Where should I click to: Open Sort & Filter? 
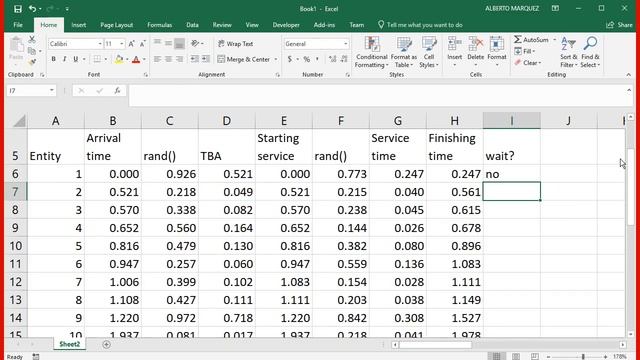point(569,52)
